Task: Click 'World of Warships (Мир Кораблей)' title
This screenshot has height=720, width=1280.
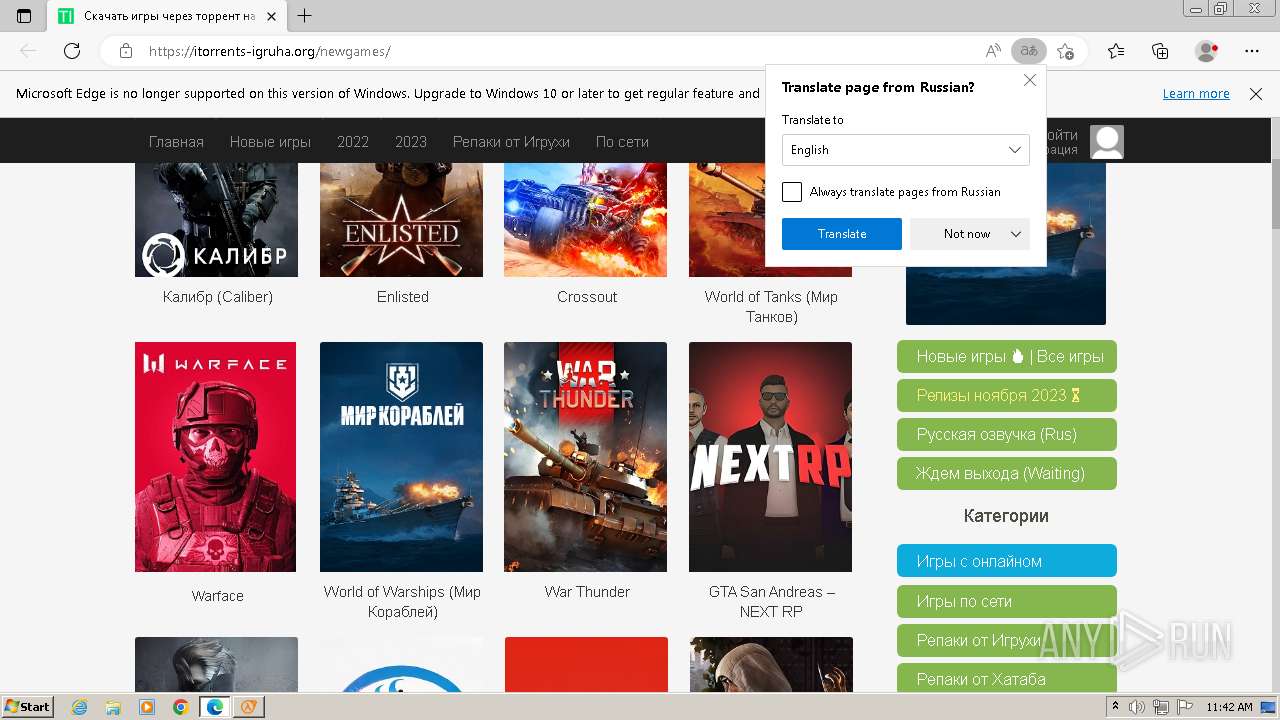Action: (x=402, y=602)
